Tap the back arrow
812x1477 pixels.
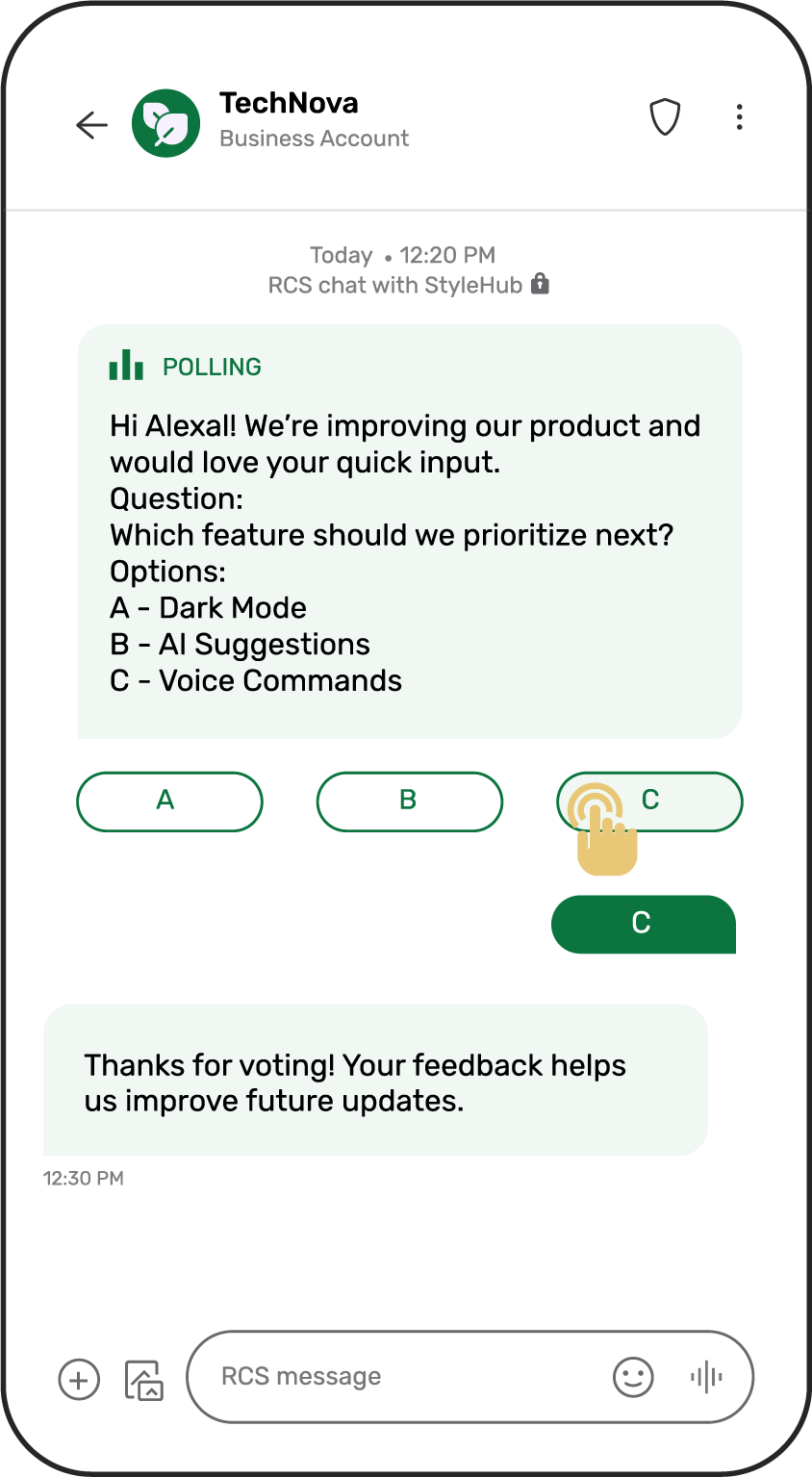click(x=92, y=124)
